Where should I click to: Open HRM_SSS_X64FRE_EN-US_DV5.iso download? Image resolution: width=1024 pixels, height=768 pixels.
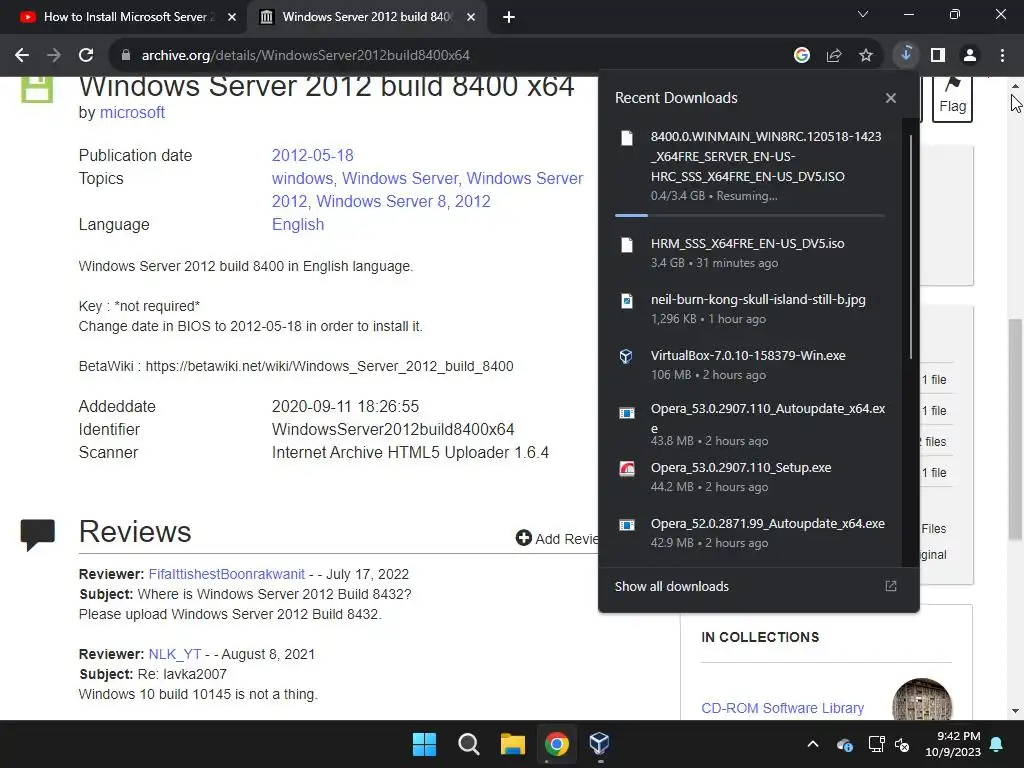coord(750,253)
